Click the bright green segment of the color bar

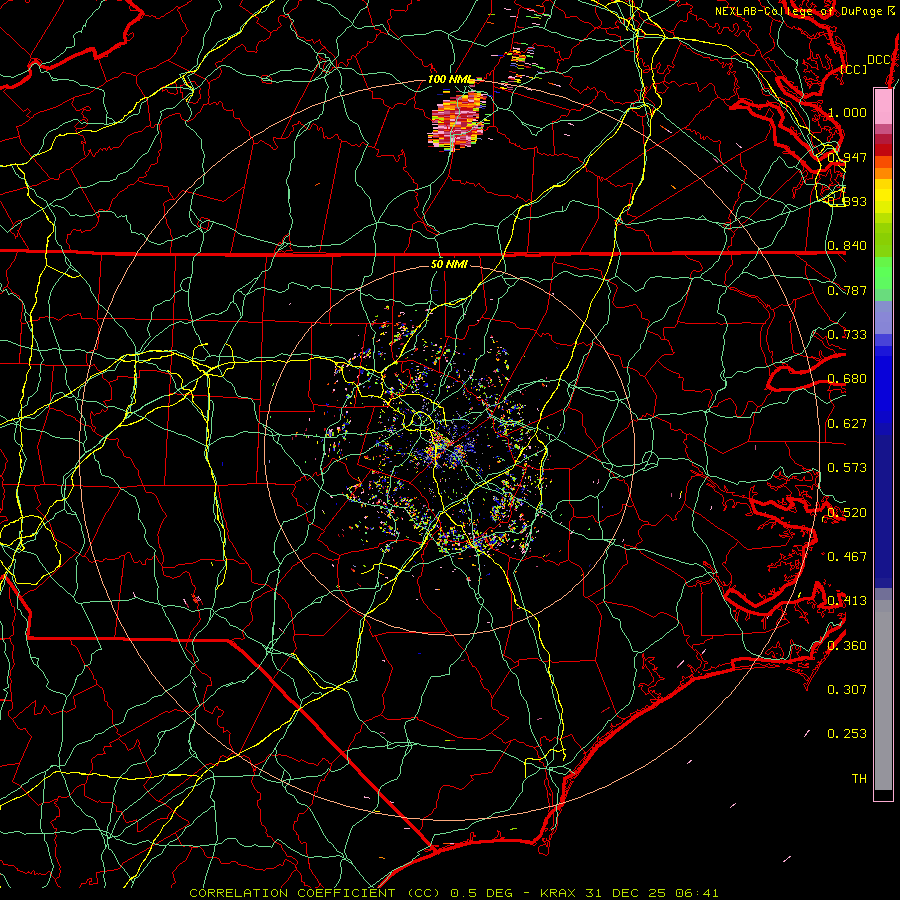tap(883, 273)
